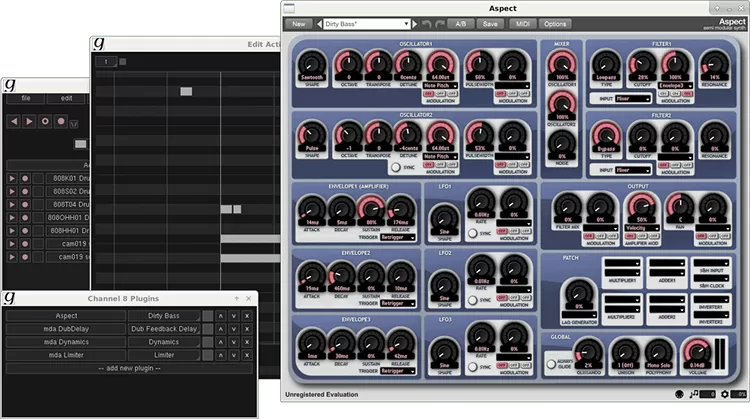750x419 pixels.
Task: Click the play transport button in main window
Action: [x=29, y=121]
